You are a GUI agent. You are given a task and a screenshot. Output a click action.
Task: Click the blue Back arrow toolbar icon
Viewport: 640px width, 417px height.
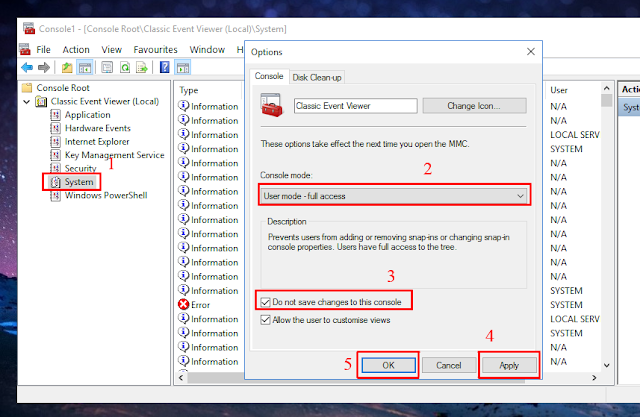(x=27, y=67)
